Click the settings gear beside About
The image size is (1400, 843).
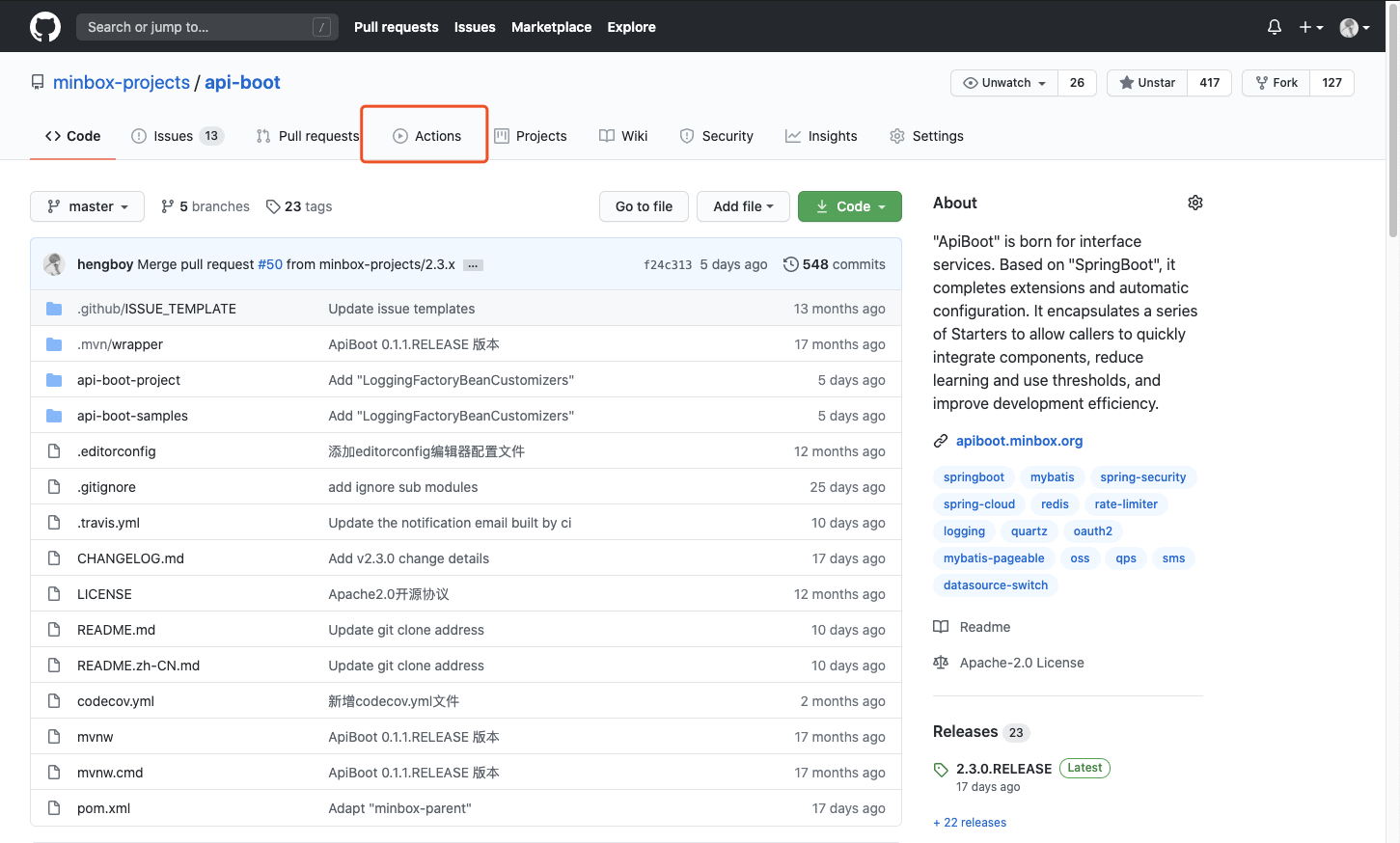click(1195, 203)
